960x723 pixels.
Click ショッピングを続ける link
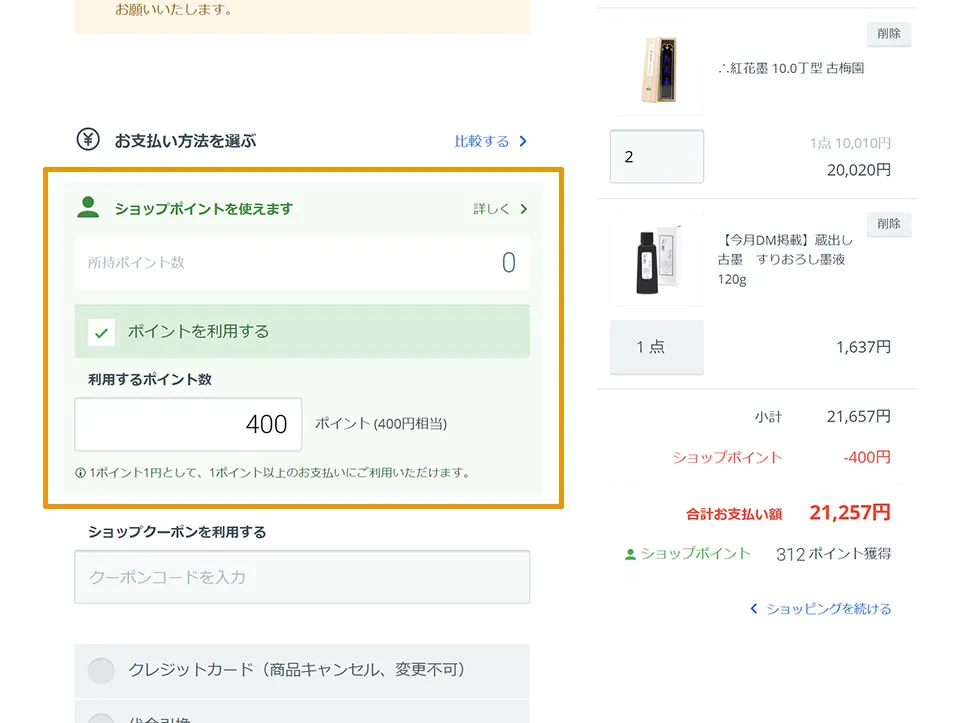coord(828,608)
